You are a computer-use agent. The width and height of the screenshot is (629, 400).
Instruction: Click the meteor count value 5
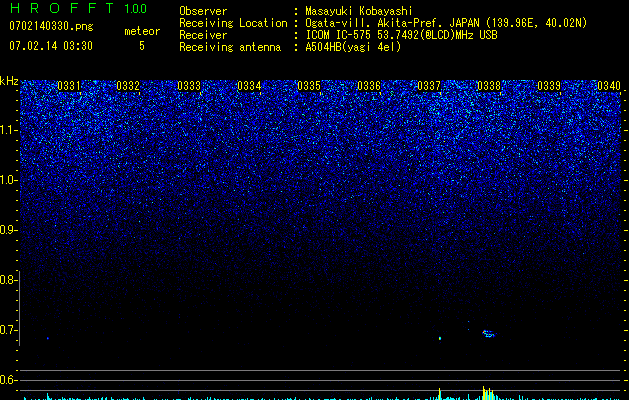(x=142, y=46)
